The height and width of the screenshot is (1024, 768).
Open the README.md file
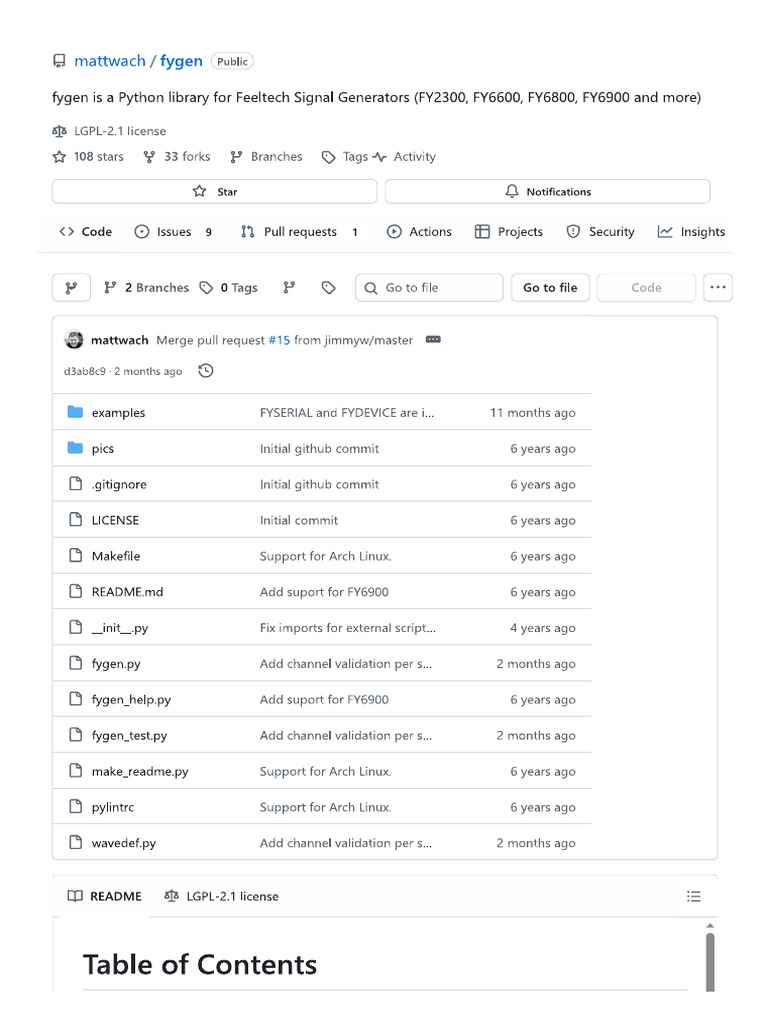127,592
